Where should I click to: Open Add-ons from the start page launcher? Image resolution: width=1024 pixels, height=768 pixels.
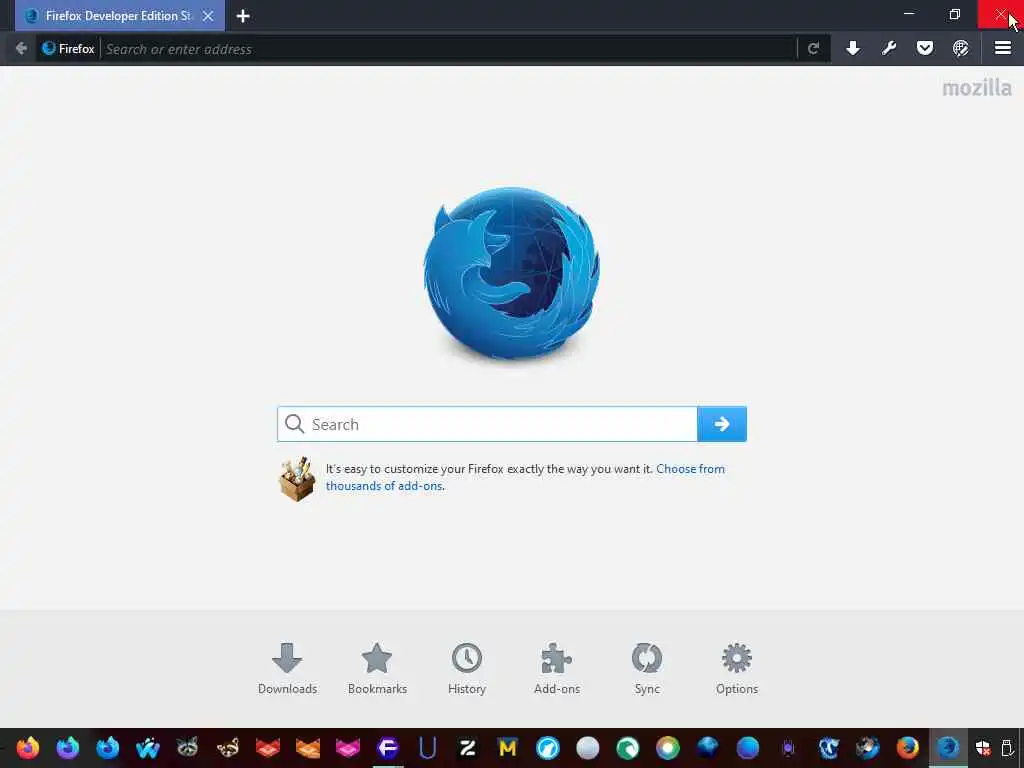pyautogui.click(x=557, y=669)
